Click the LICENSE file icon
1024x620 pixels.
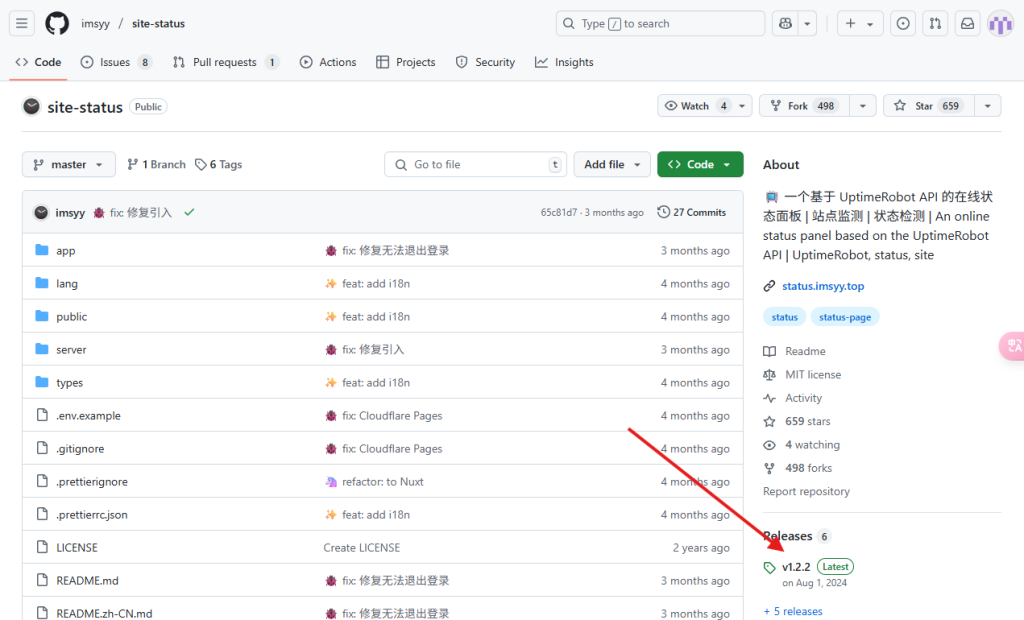(42, 547)
